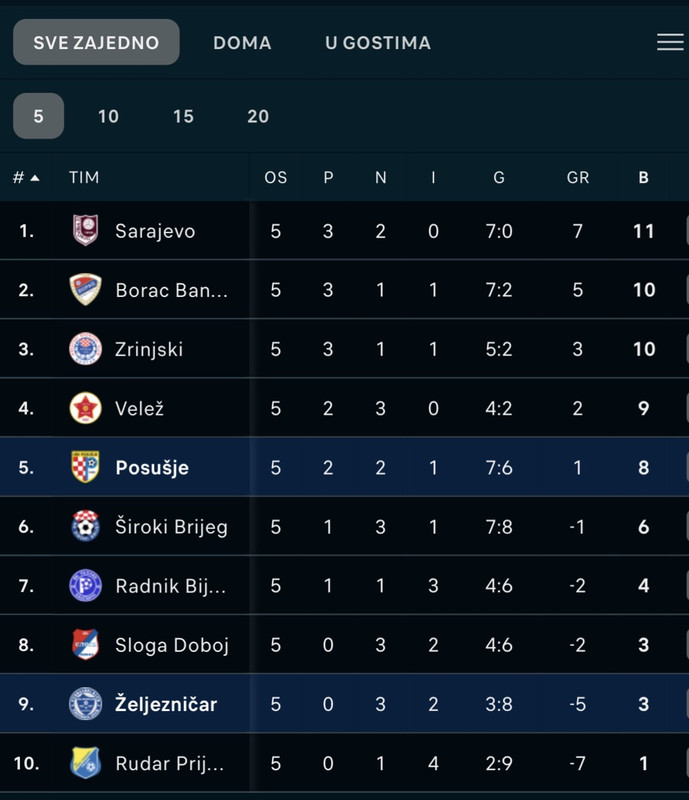
Task: Click the Velež red star crest
Action: pyautogui.click(x=85, y=408)
